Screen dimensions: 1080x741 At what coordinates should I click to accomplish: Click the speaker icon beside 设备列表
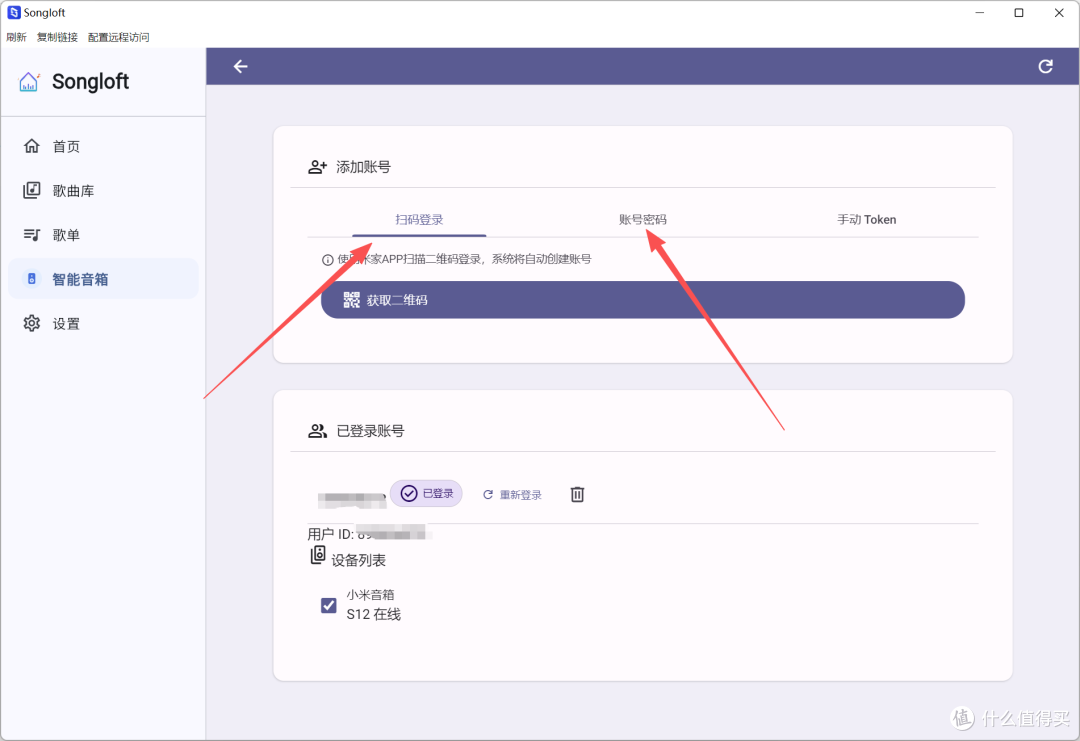[x=318, y=555]
